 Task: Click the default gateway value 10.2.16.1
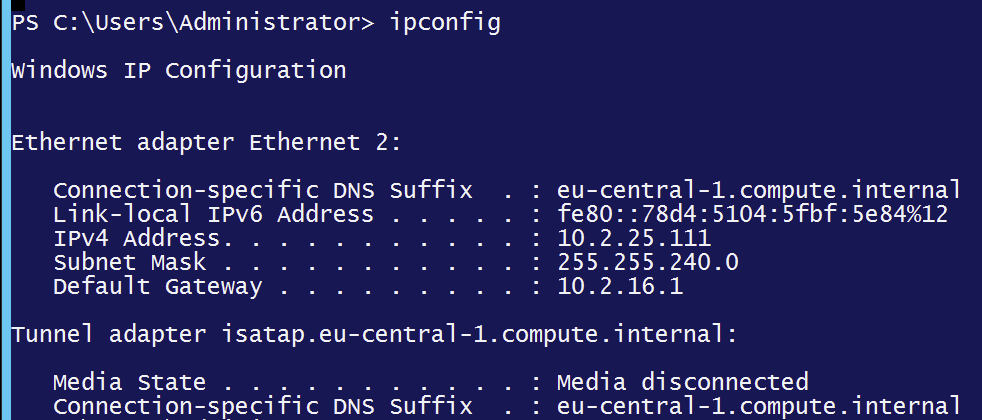point(619,287)
